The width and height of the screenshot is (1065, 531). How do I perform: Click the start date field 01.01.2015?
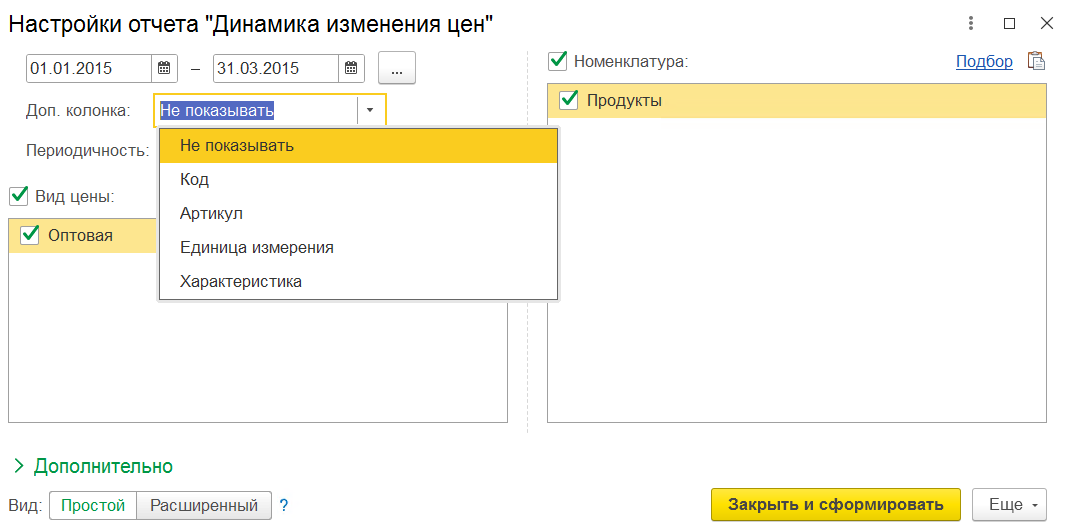point(88,68)
